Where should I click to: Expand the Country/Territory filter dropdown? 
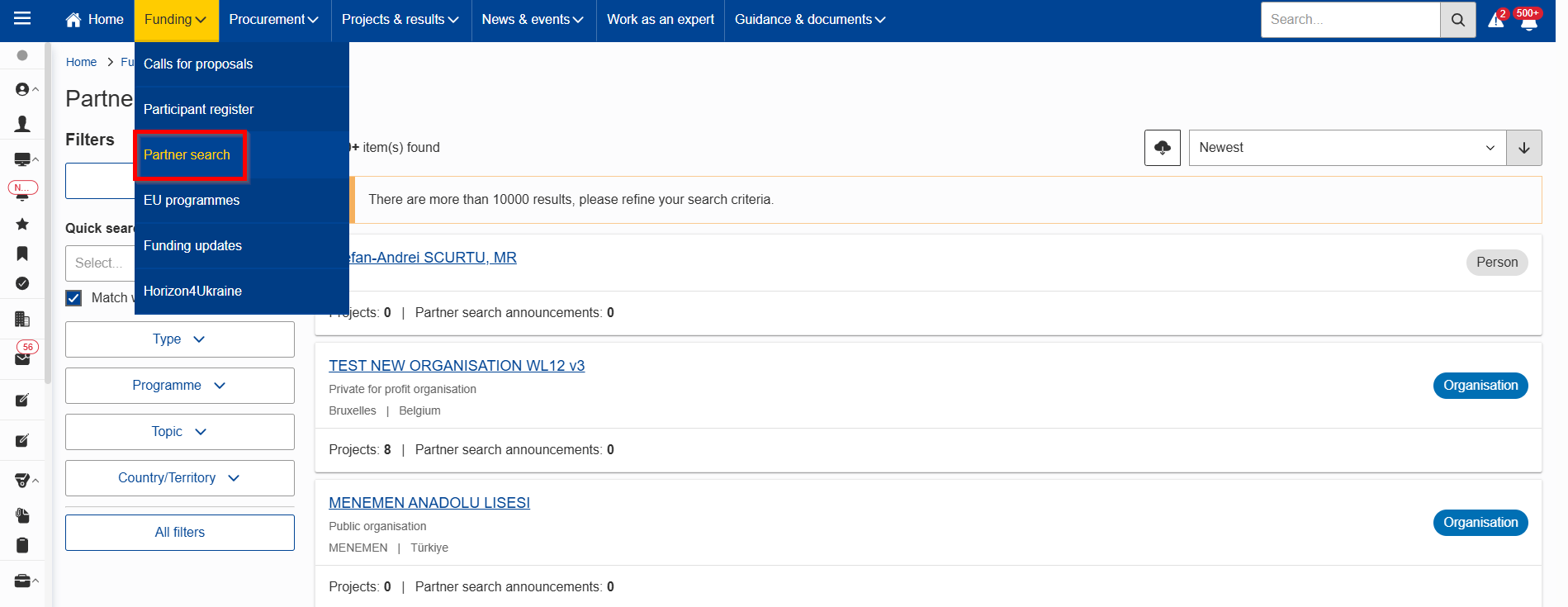[x=180, y=478]
